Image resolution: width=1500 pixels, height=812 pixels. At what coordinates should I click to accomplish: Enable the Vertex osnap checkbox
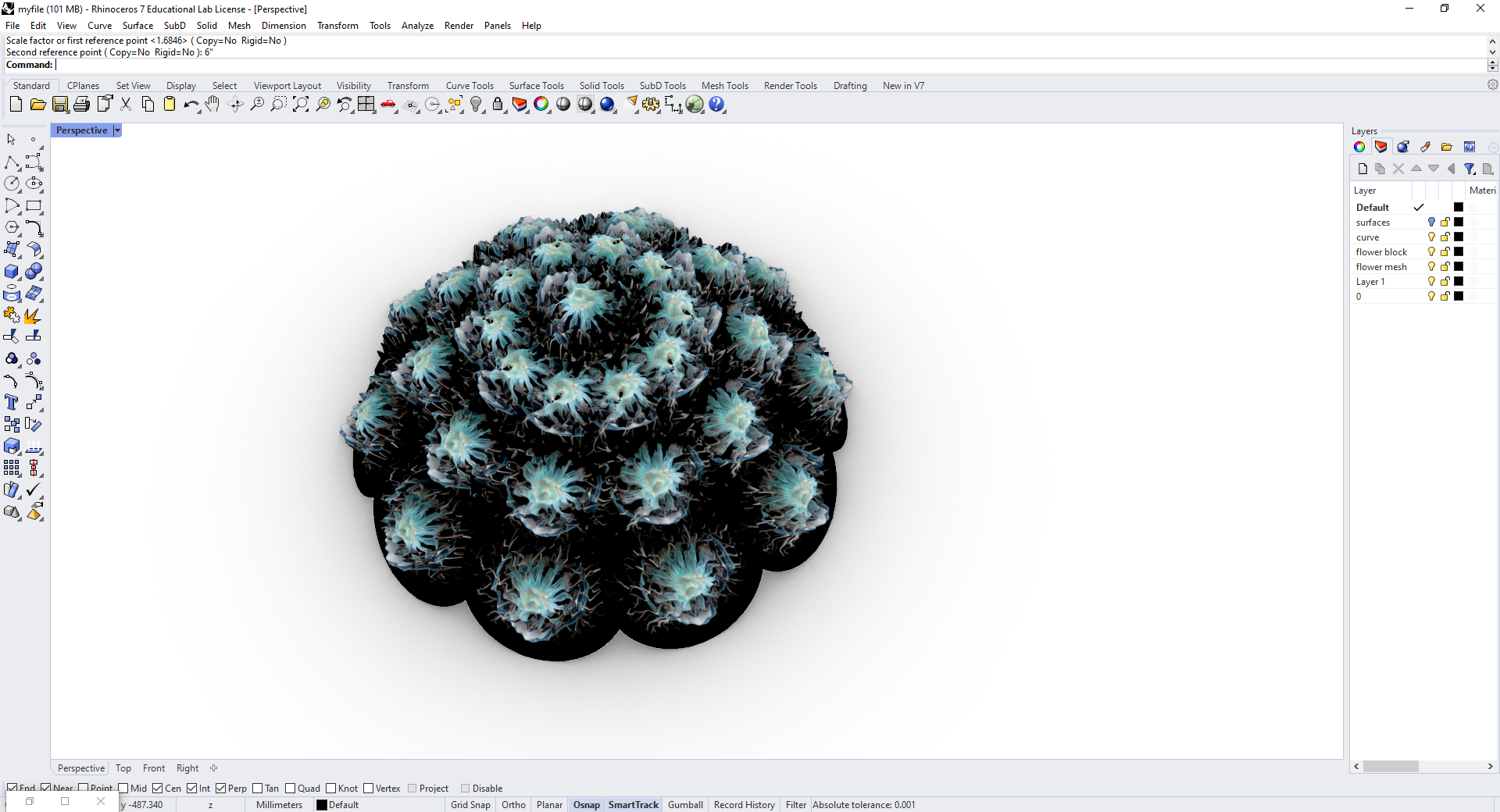[369, 789]
